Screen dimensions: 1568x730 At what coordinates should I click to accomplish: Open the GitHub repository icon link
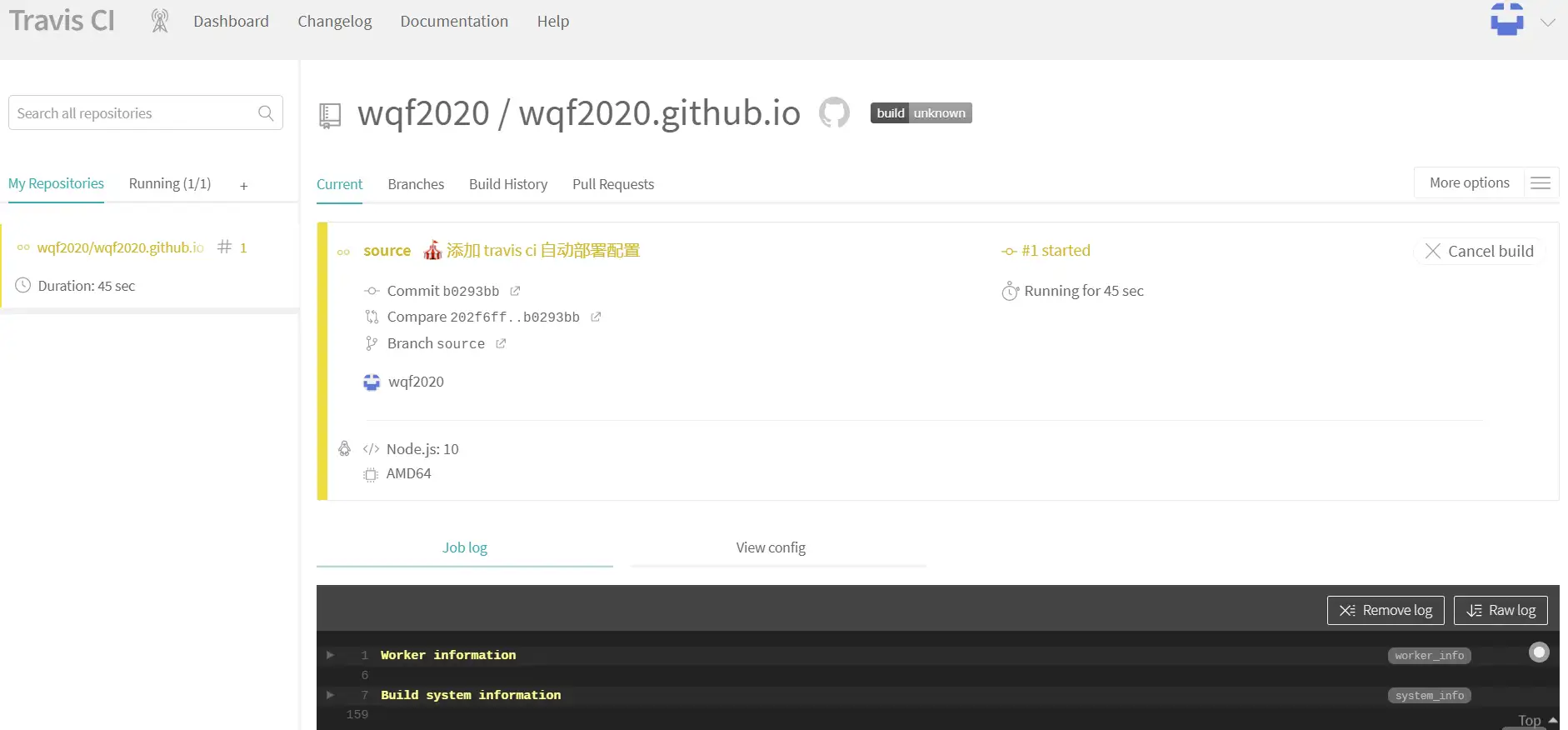tap(834, 112)
